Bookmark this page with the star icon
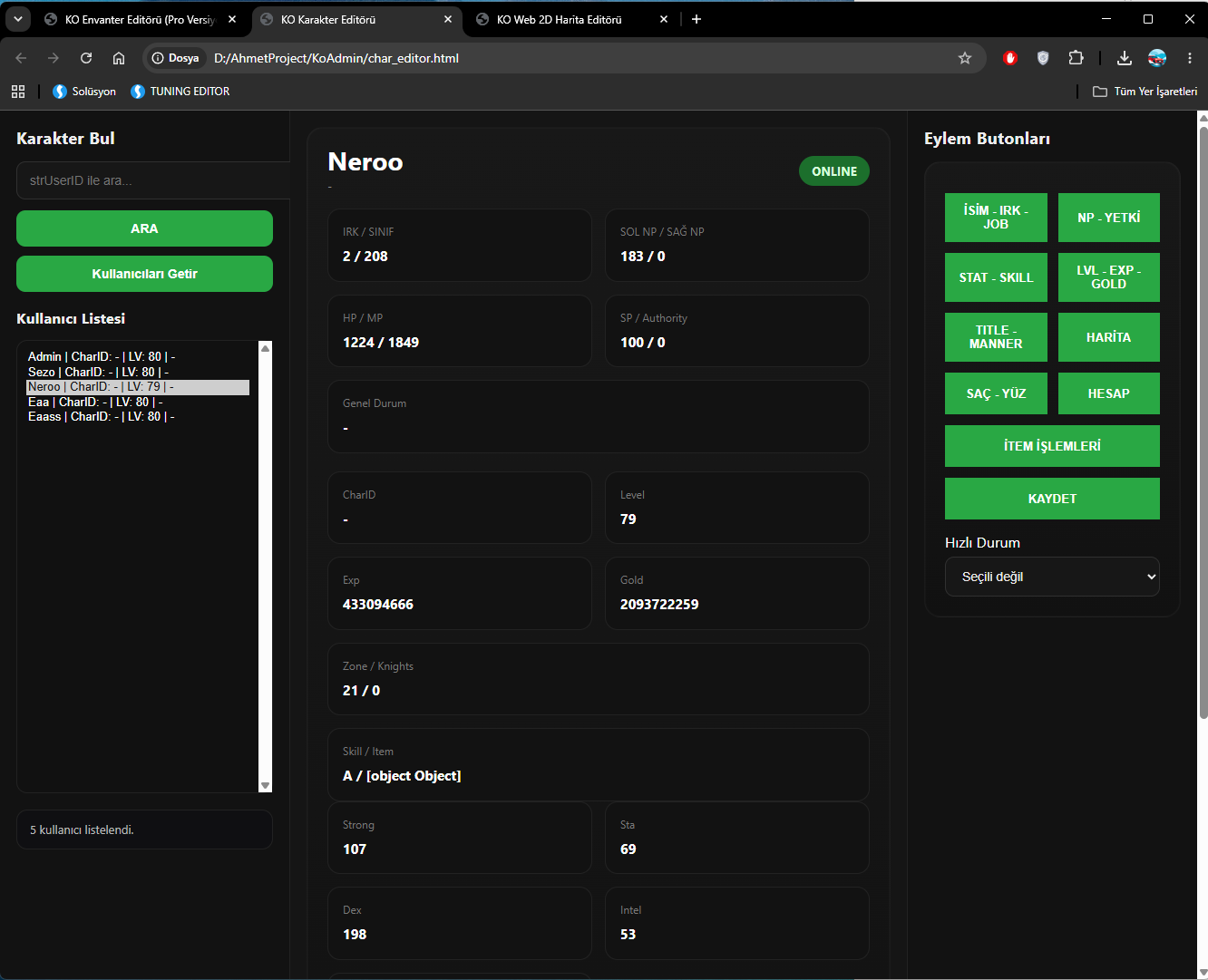The width and height of the screenshot is (1208, 980). pyautogui.click(x=965, y=58)
